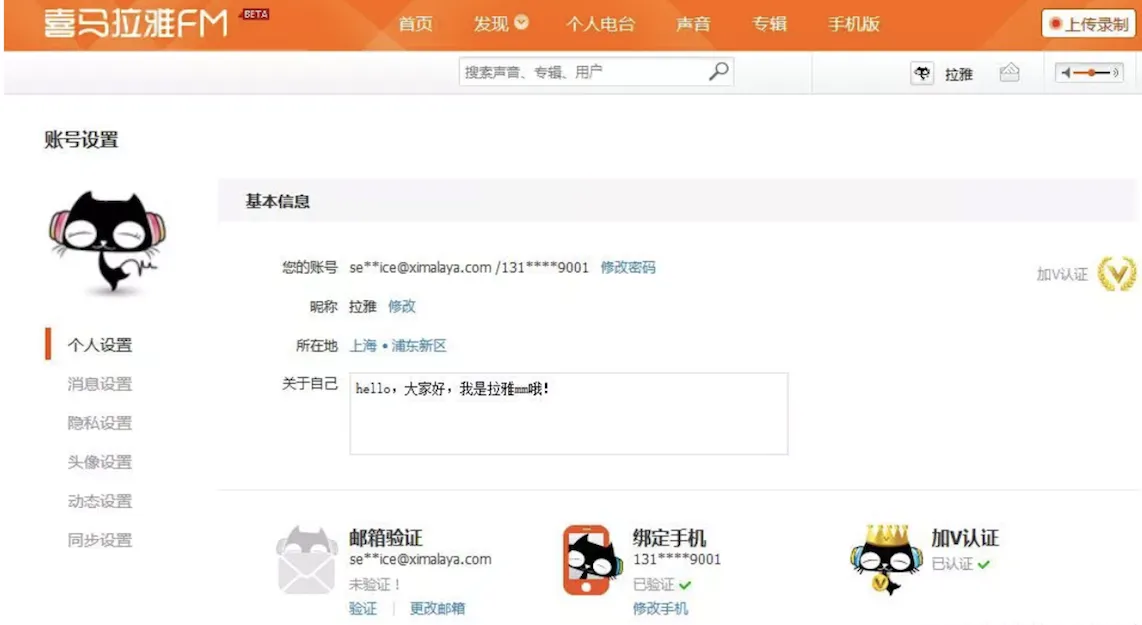This screenshot has height=625, width=1142.
Task: Open the 上海 location selector
Action: click(x=363, y=345)
